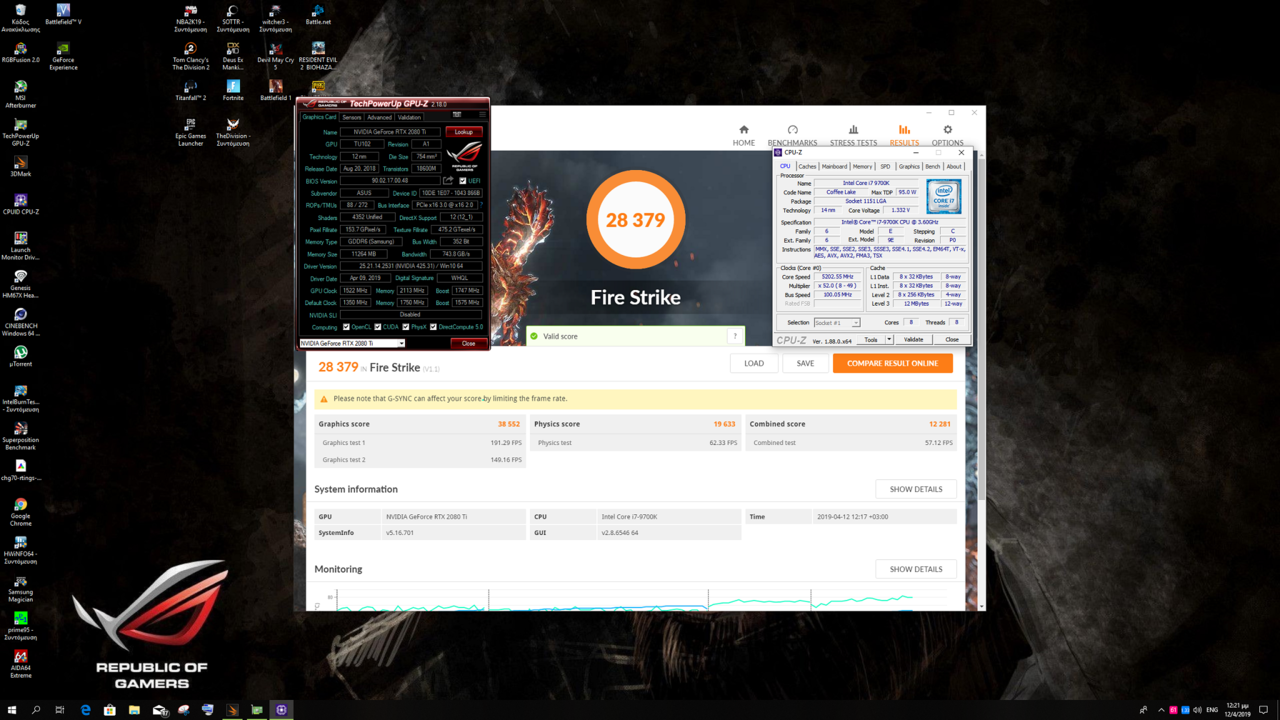Click the Valid score help question mark
The image size is (1280, 720).
(735, 336)
